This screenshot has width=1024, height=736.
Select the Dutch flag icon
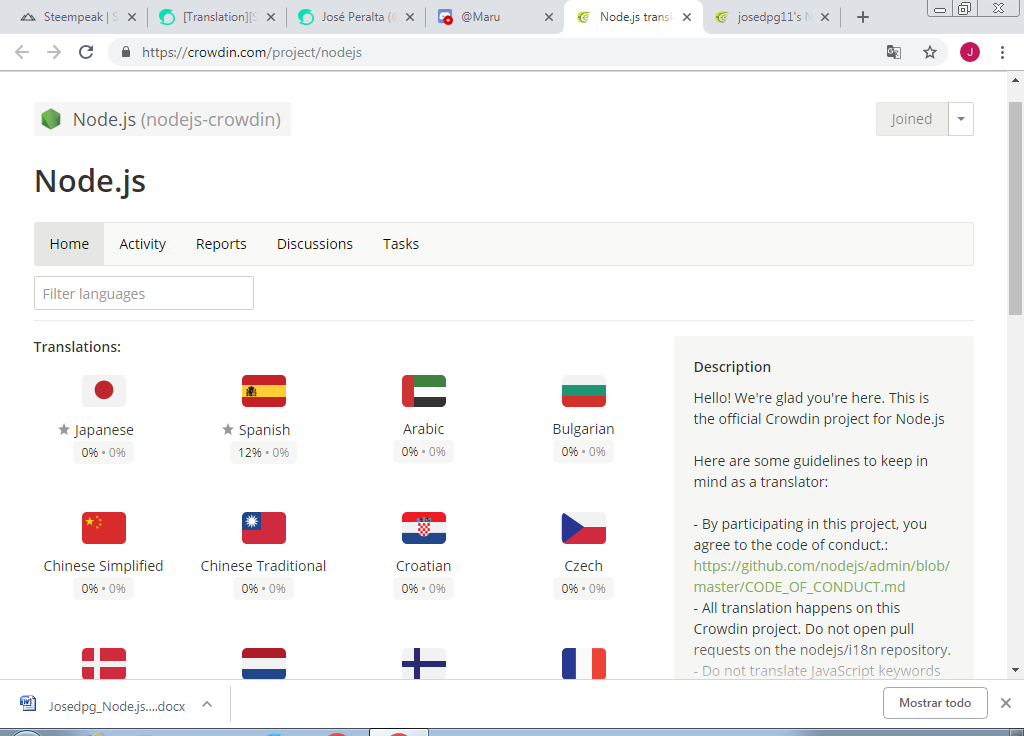pos(264,664)
